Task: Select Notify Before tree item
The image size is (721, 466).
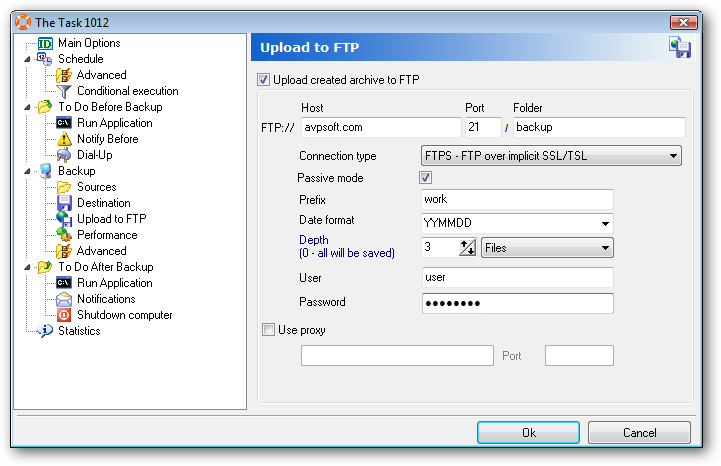Action: (x=108, y=139)
